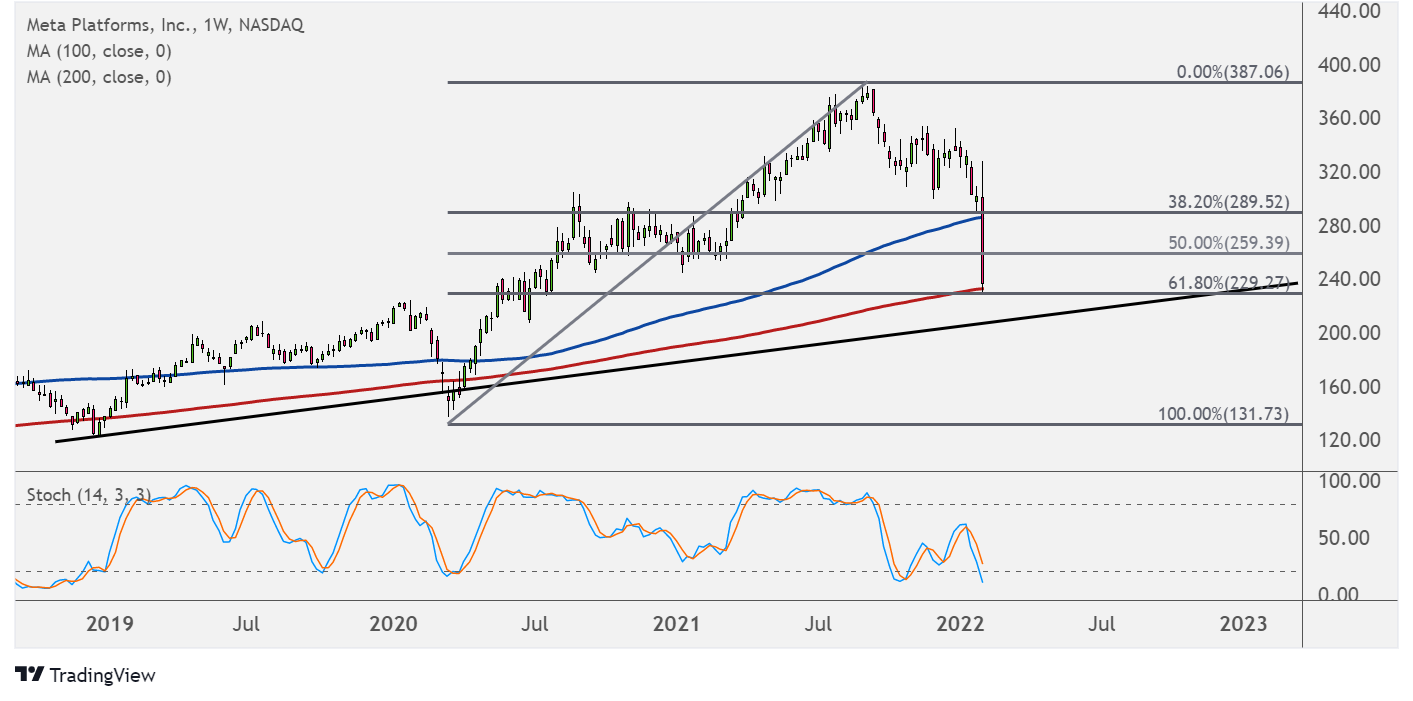1413x701 pixels.
Task: Select 2022 on the time axis
Action: click(x=960, y=625)
